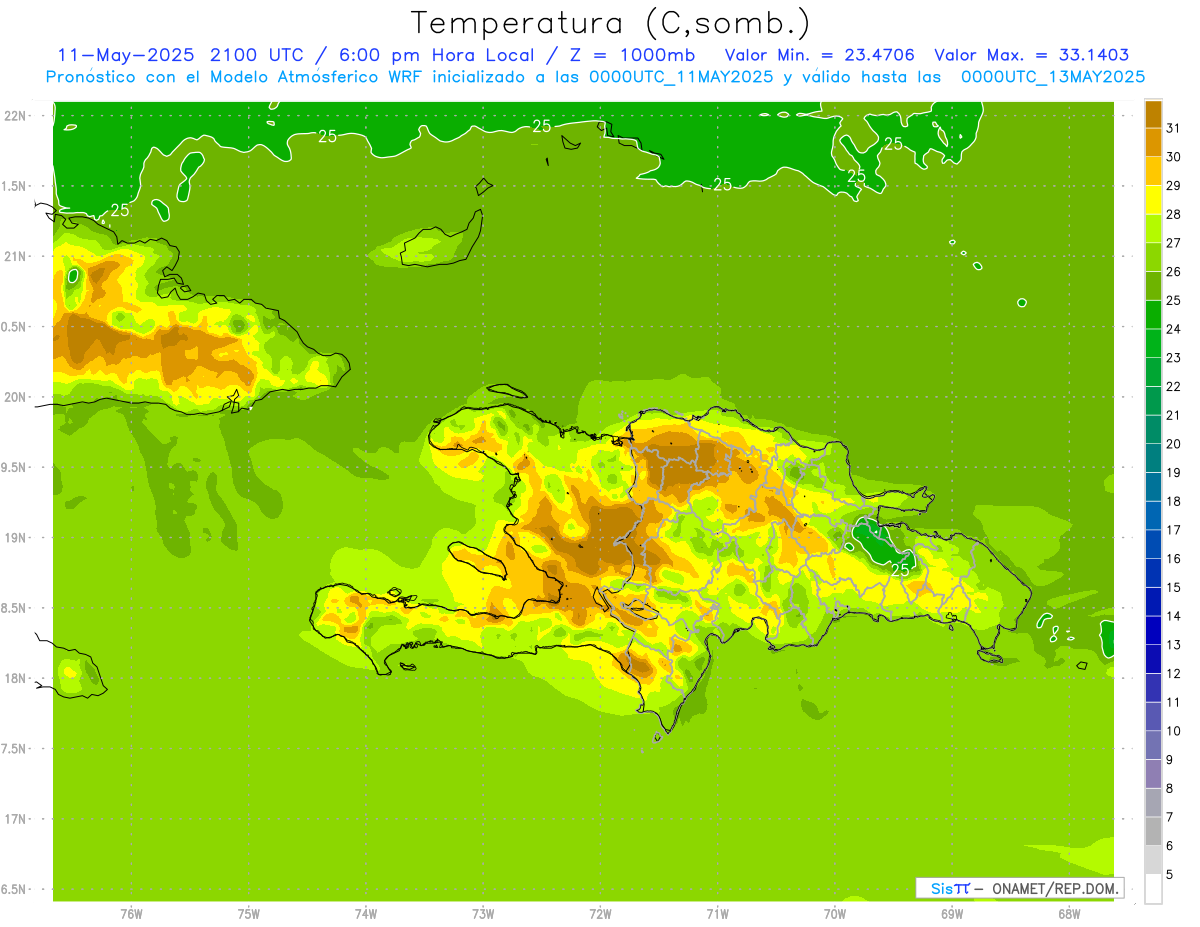Click the '18N' latitude axis label

16,678
